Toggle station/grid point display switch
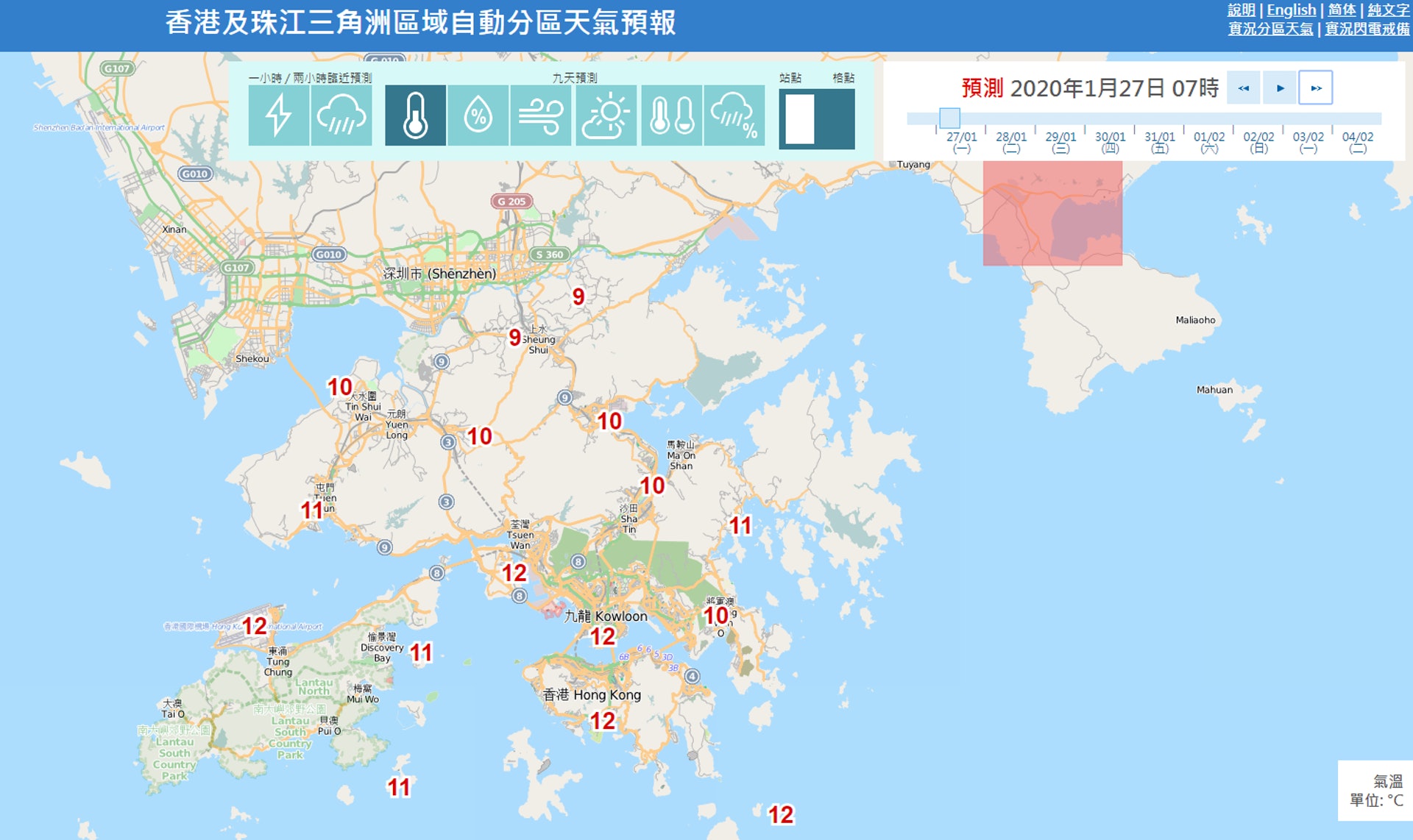Screen dimensions: 1413x840 (x=816, y=118)
